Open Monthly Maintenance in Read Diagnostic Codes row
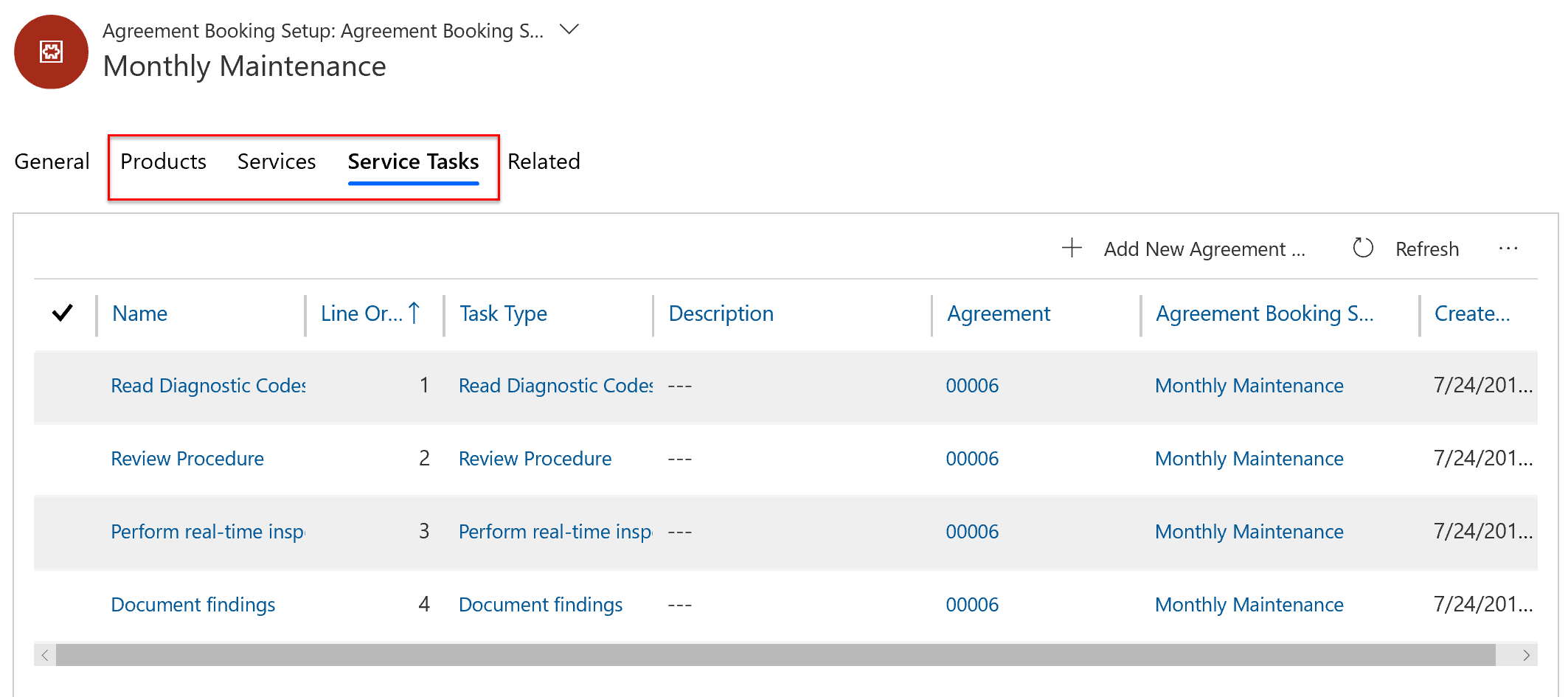Image resolution: width=1568 pixels, height=697 pixels. point(1249,386)
